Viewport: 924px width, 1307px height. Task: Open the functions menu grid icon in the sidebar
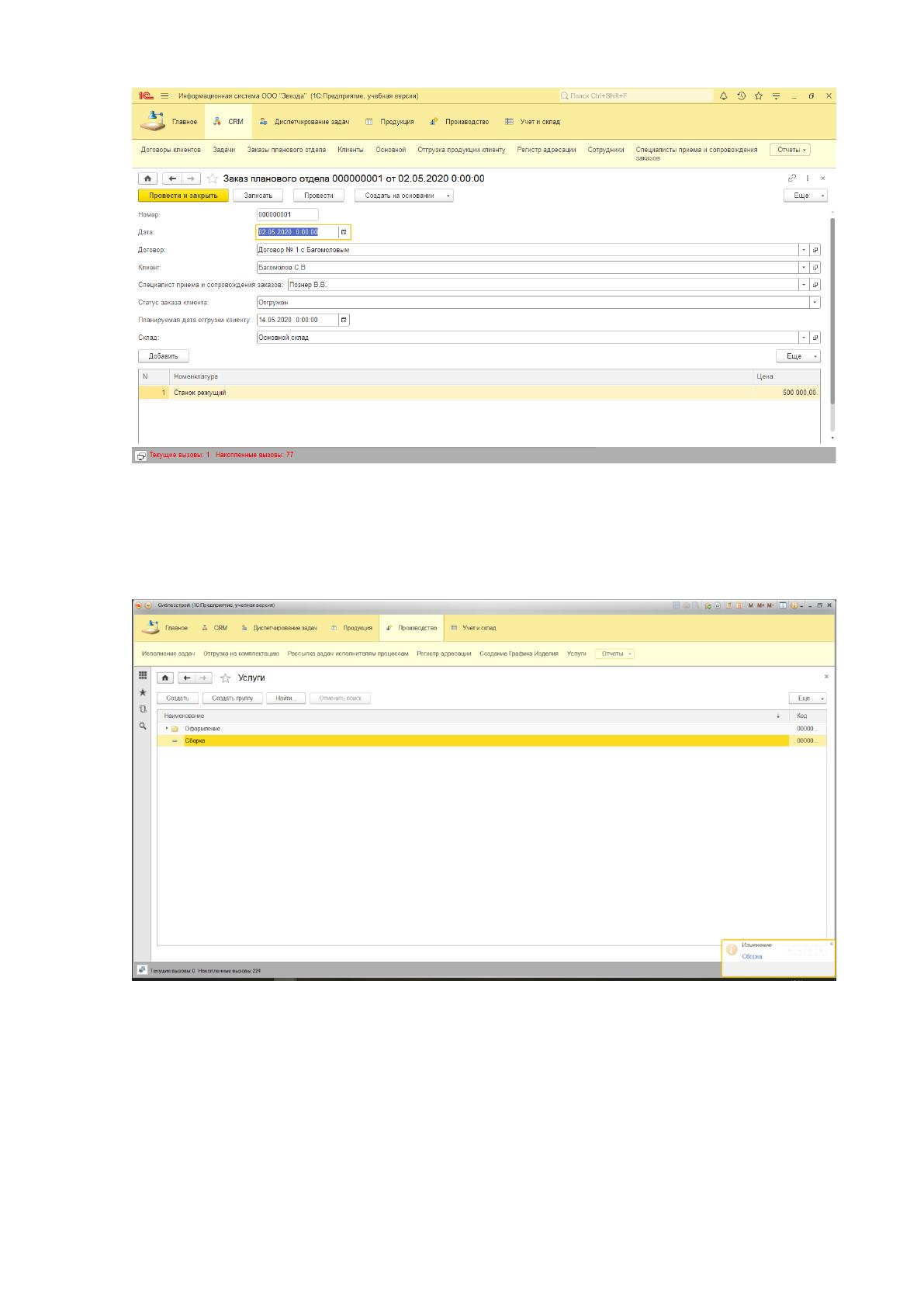coord(143,676)
